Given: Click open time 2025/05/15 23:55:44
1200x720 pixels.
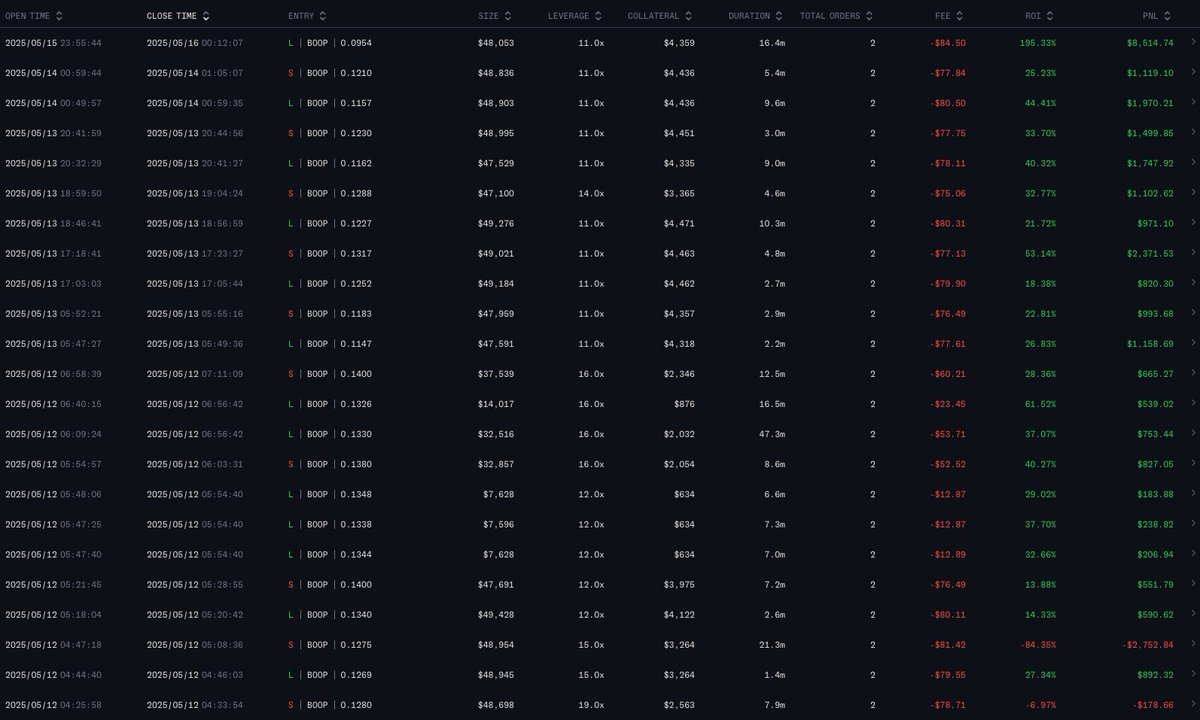Looking at the screenshot, I should (53, 43).
